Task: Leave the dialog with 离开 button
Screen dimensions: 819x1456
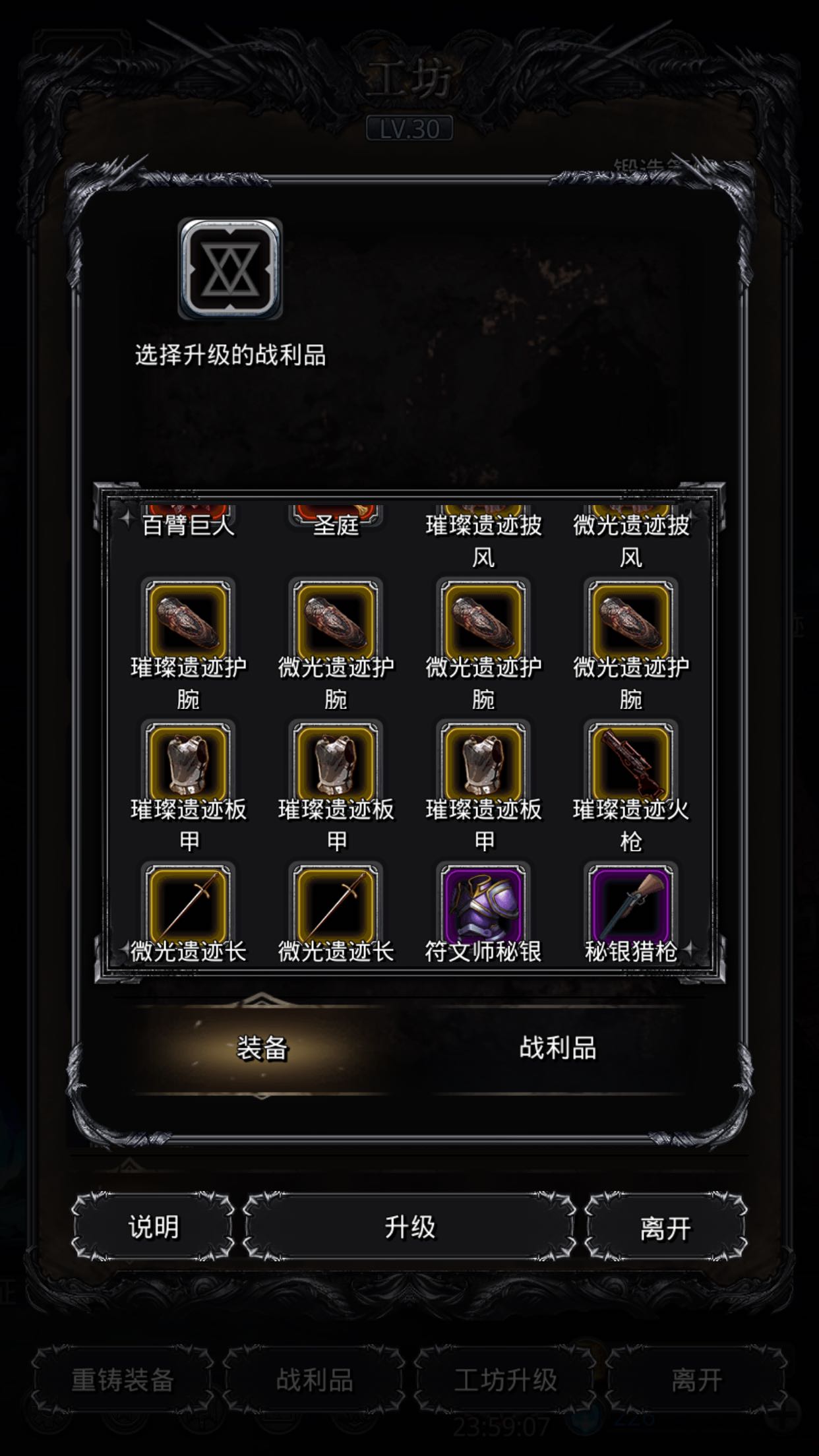Action: coord(665,1227)
